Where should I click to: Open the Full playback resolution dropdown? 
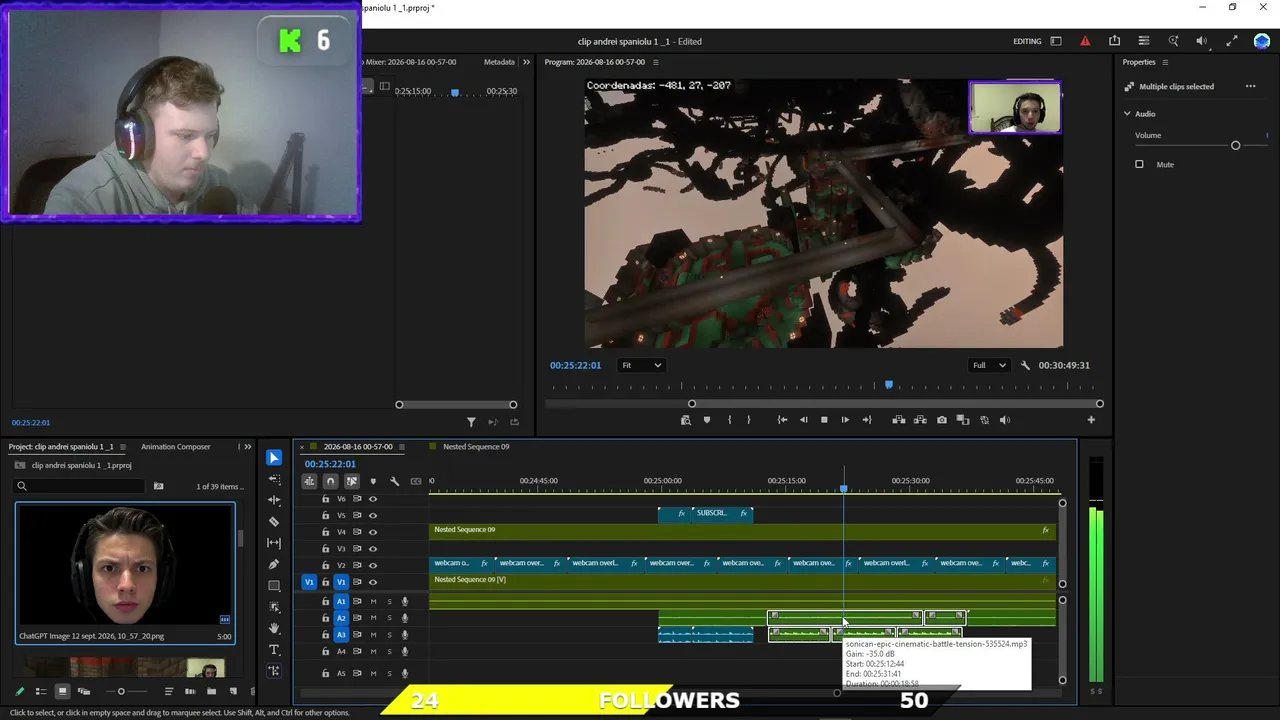coord(988,365)
